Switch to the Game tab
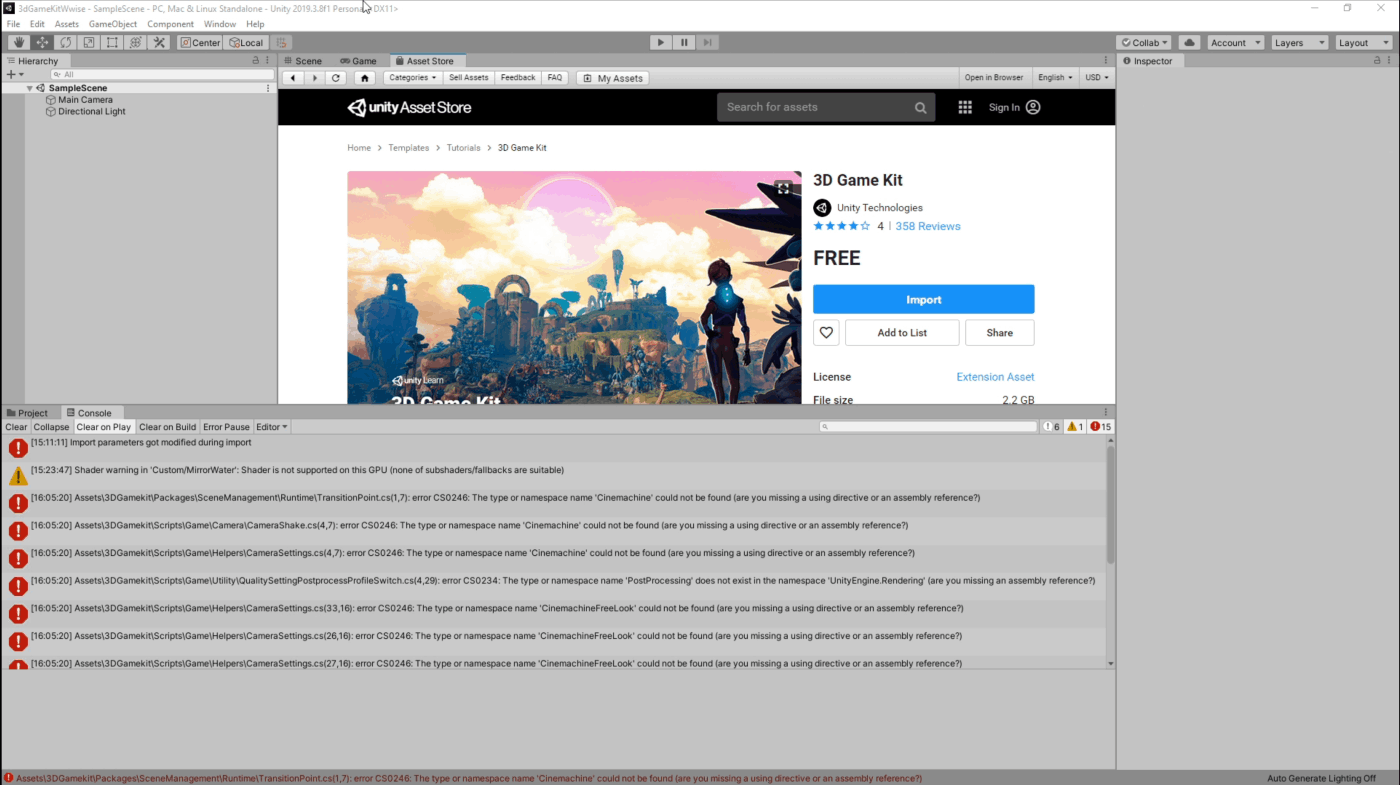The width and height of the screenshot is (1400, 785). click(x=358, y=61)
